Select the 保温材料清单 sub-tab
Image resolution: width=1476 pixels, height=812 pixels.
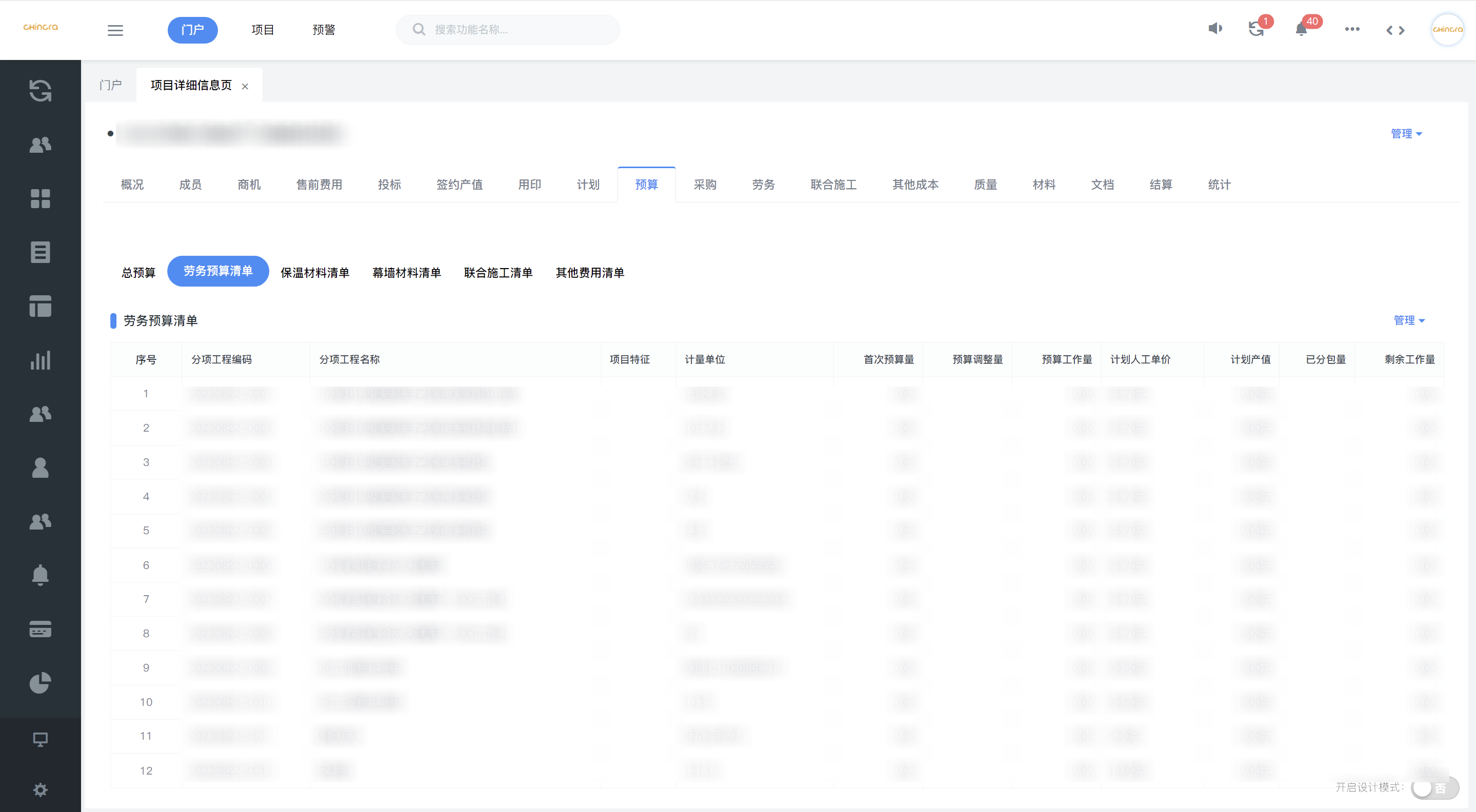coord(314,273)
